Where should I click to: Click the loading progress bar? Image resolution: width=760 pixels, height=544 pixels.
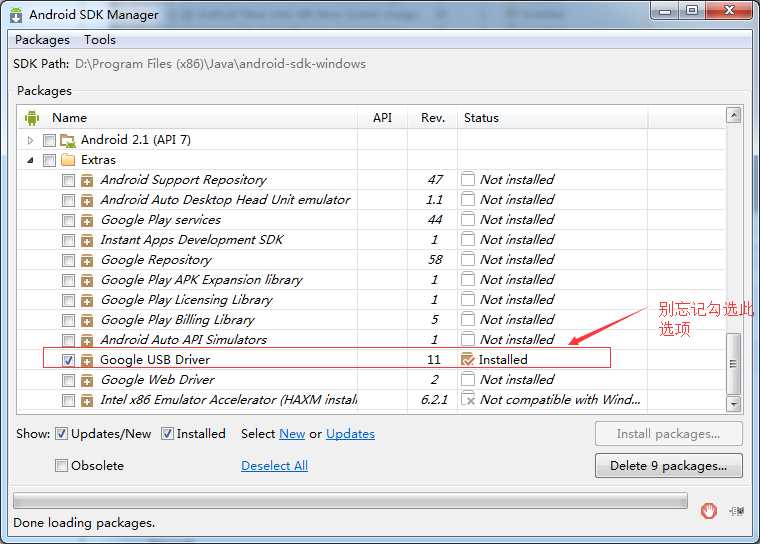(350, 500)
